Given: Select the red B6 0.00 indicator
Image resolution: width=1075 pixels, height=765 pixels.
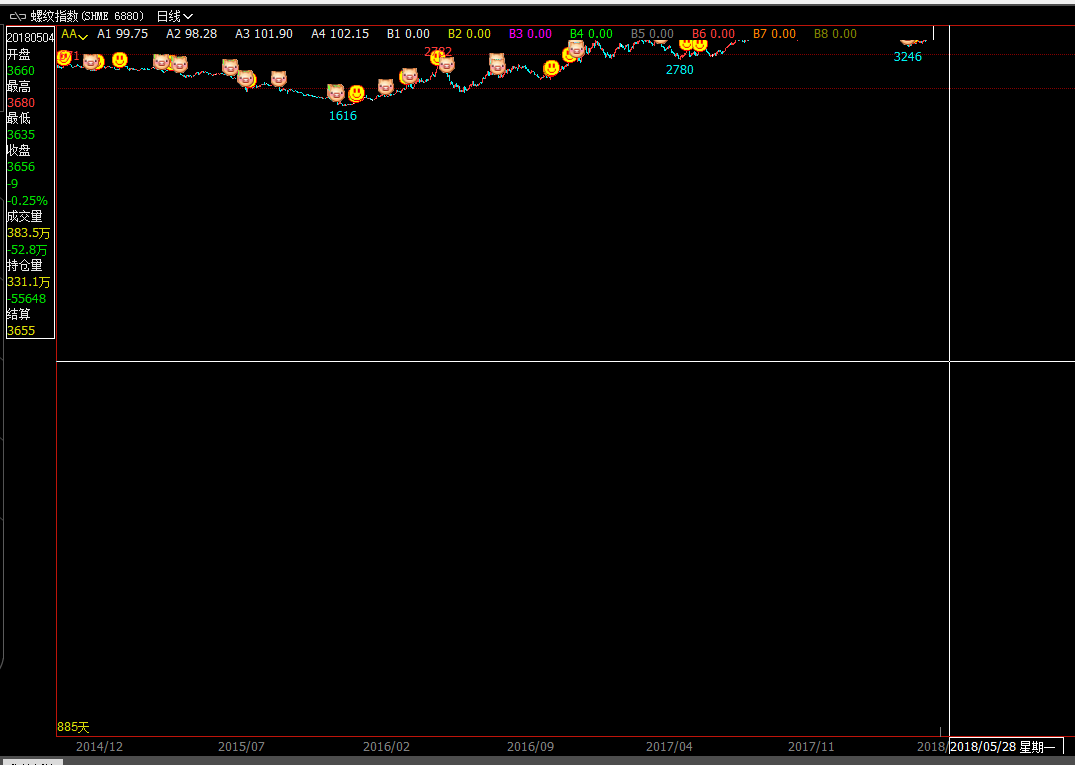Looking at the screenshot, I should (x=713, y=34).
